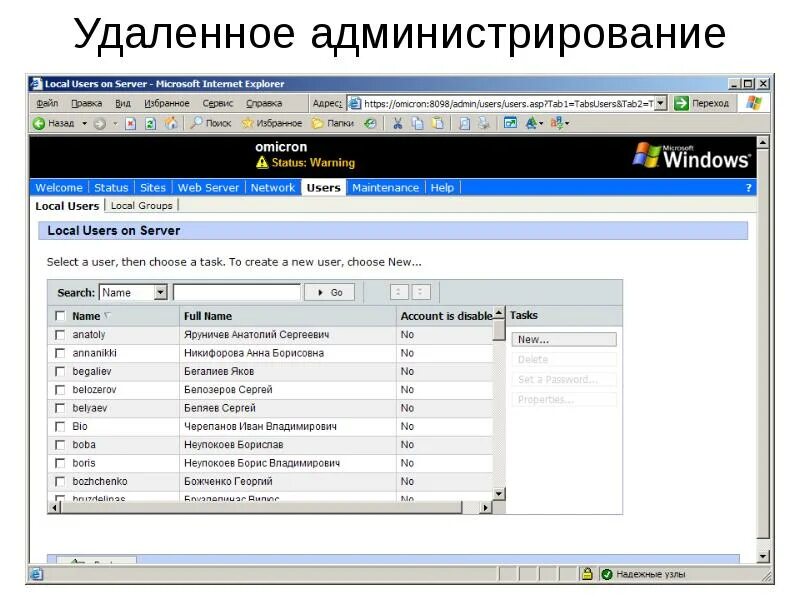Open the Local Groups sub-tab
This screenshot has width=800, height=600.
tap(142, 206)
